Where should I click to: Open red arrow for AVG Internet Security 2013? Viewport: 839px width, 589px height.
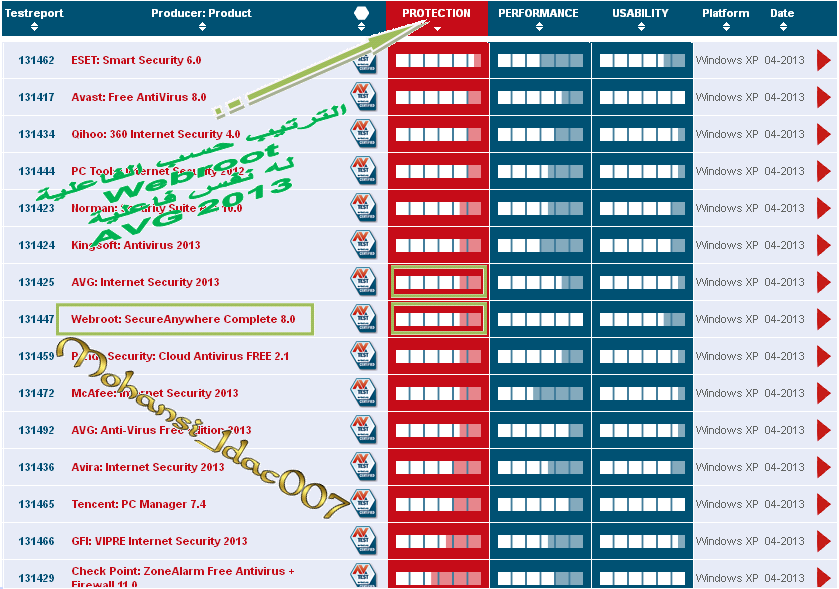pyautogui.click(x=823, y=282)
